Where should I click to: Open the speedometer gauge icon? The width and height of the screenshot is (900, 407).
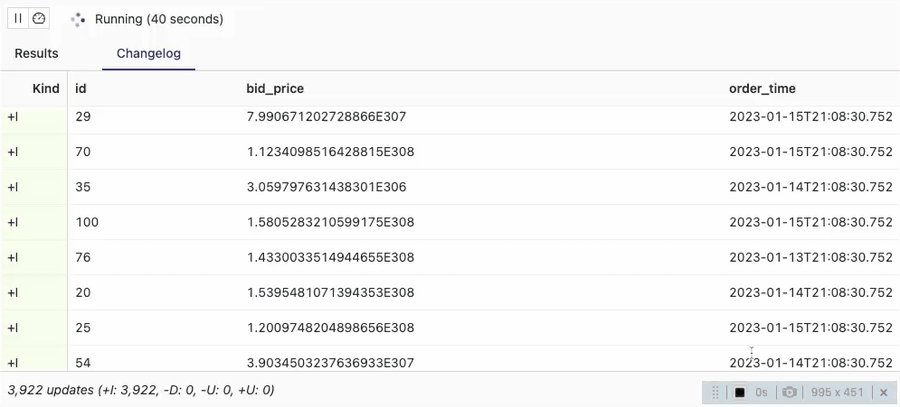(38, 18)
